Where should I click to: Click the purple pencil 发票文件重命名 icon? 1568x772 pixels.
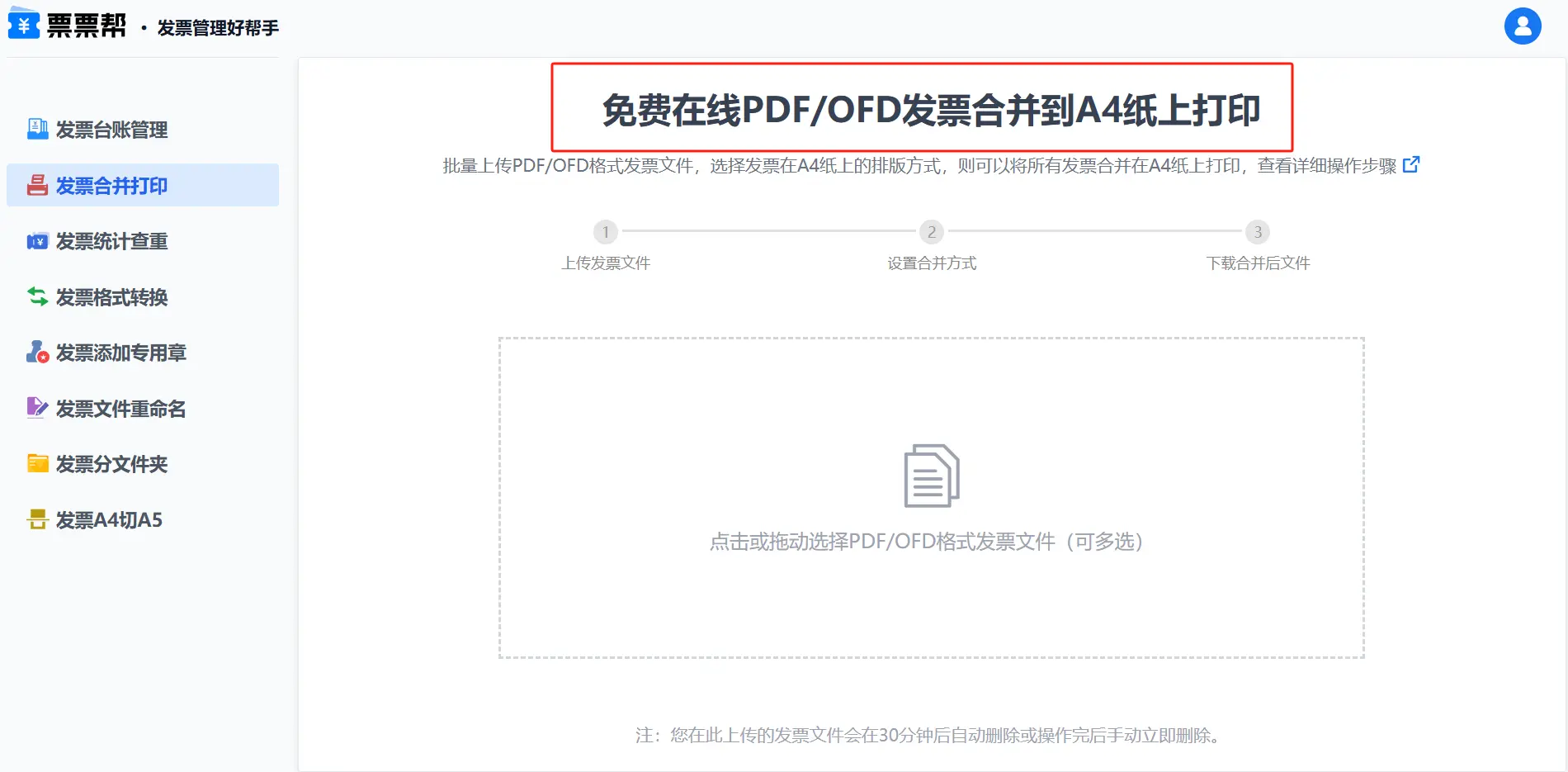click(37, 408)
